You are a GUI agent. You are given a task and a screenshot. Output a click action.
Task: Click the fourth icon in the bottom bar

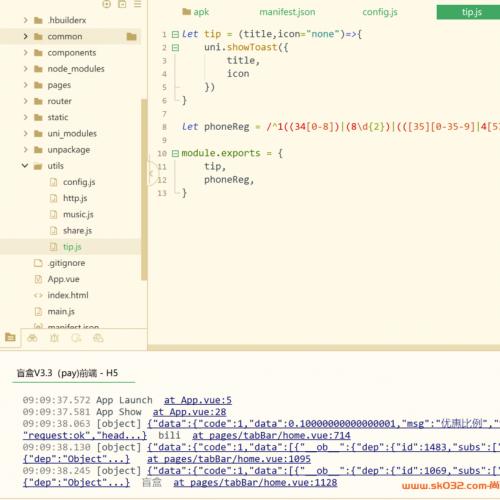point(76,338)
